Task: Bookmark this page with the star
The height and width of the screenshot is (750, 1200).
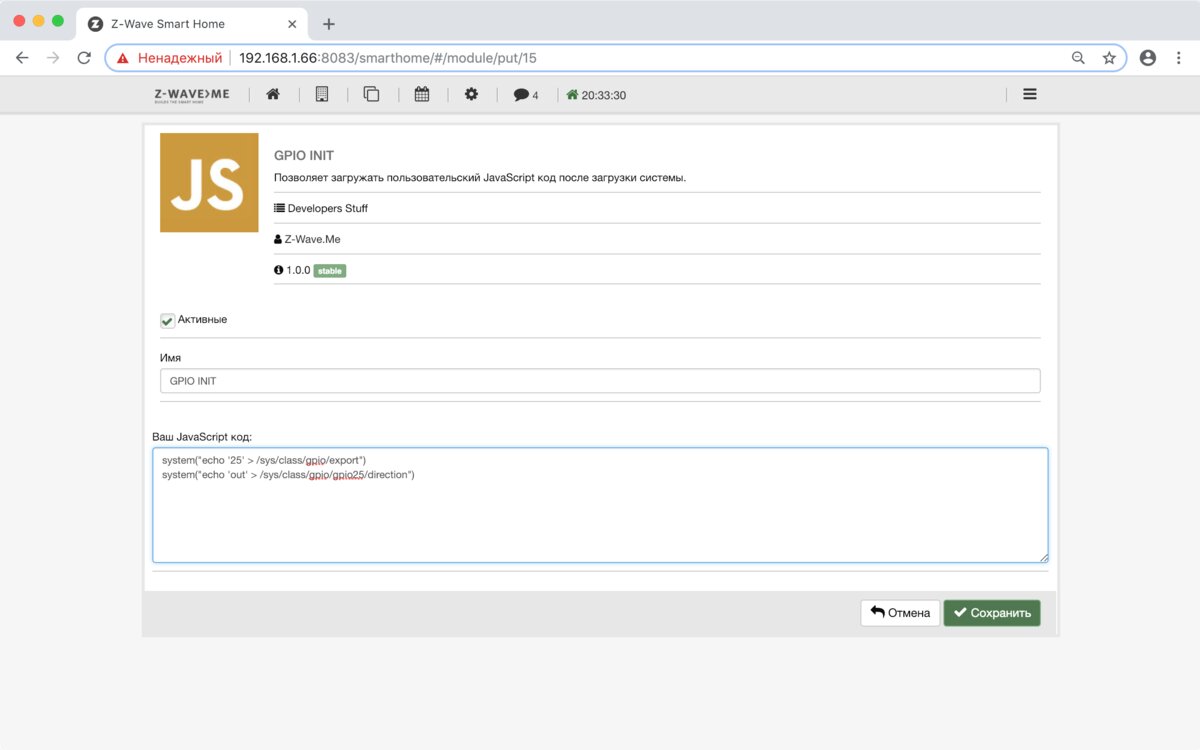Action: tap(1109, 58)
